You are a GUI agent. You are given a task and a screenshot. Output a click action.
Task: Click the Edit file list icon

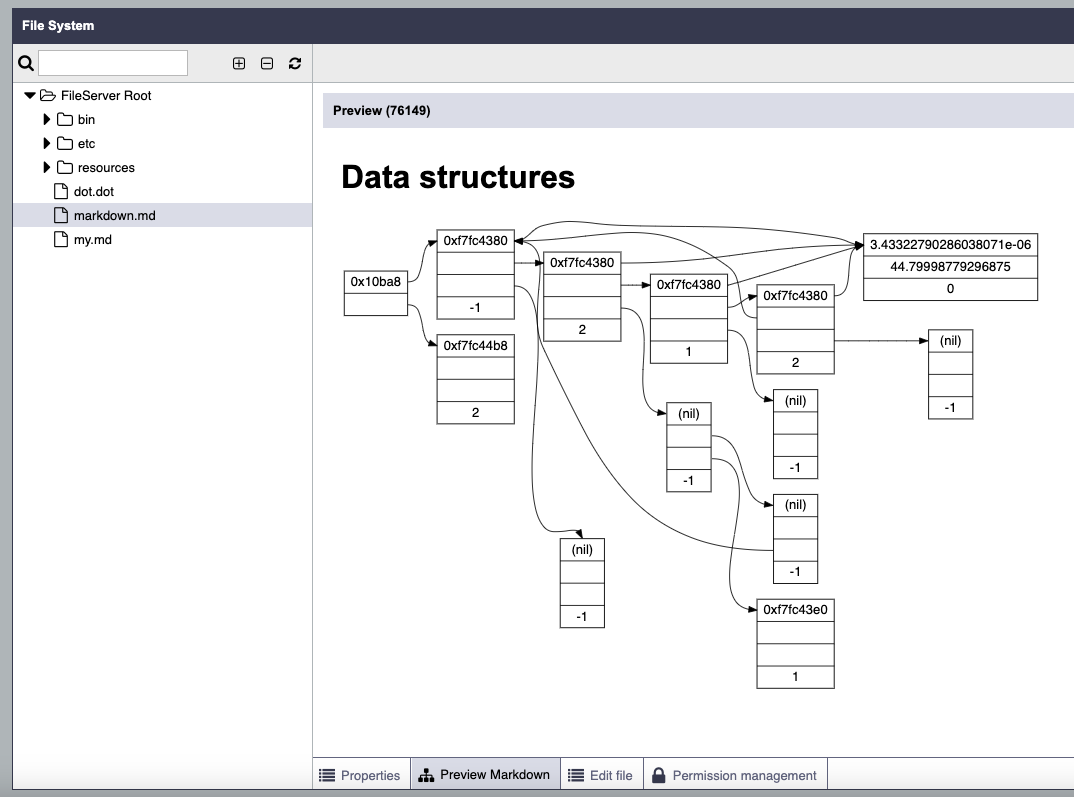point(576,775)
